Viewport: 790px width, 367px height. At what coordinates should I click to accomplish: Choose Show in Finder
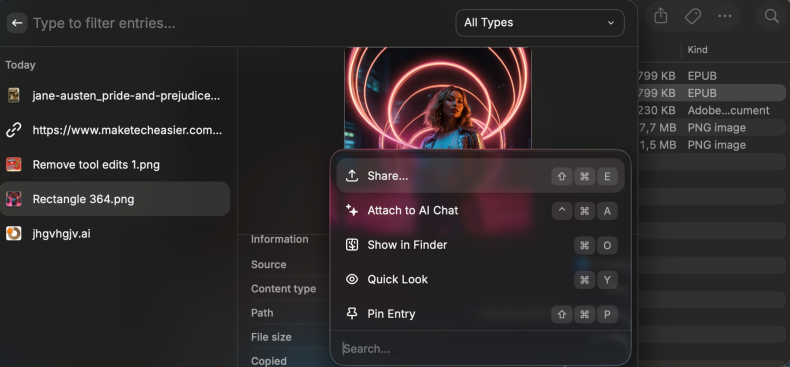[480, 245]
